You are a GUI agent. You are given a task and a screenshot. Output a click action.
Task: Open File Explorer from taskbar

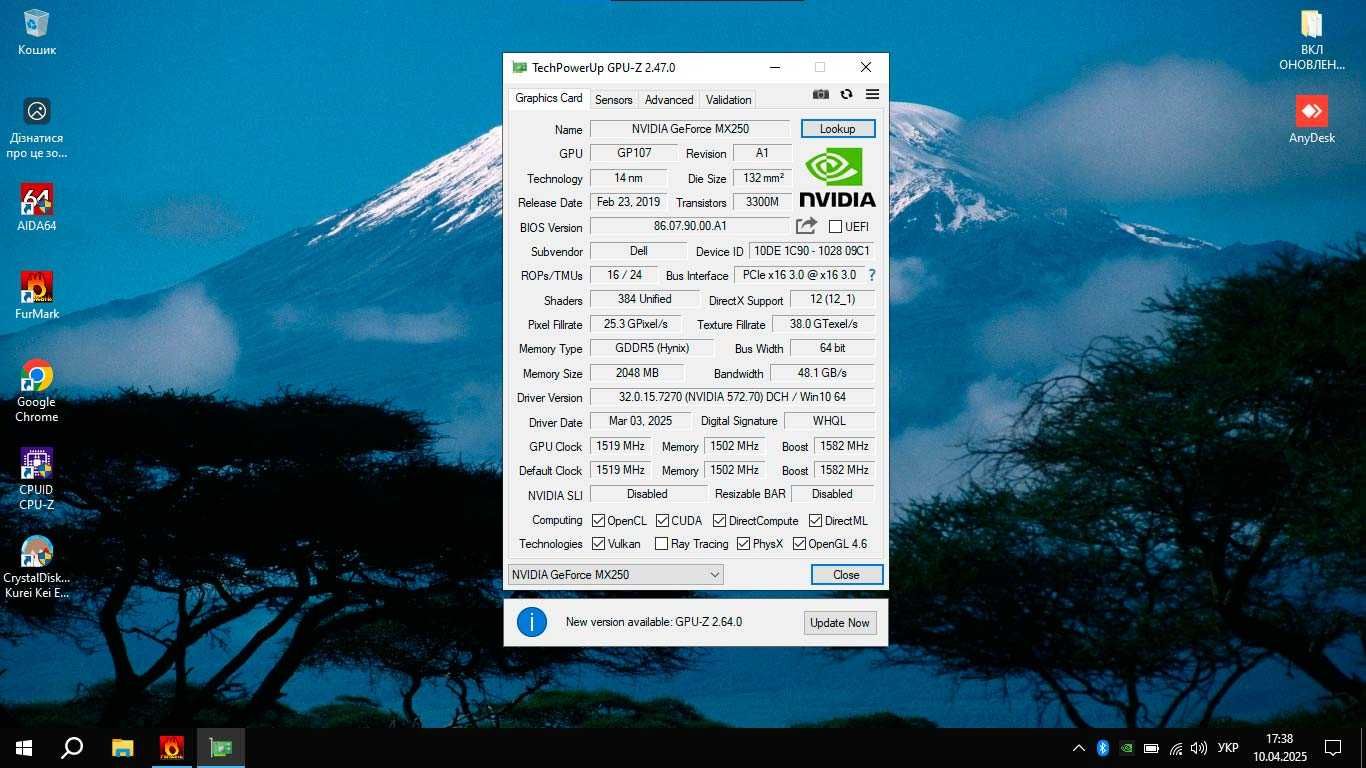coord(122,747)
